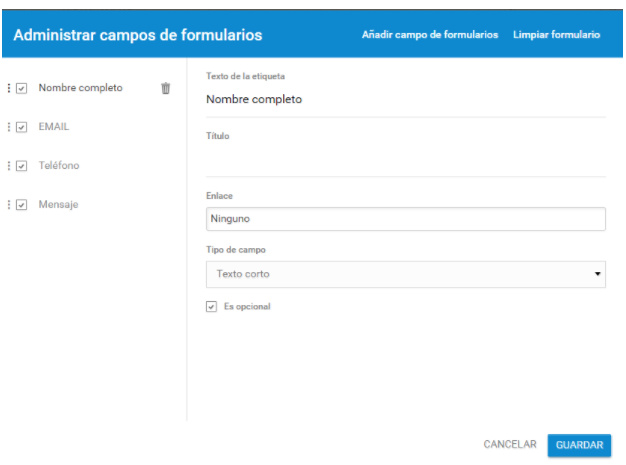Click the Texto de la etiqueta input

tap(406, 99)
